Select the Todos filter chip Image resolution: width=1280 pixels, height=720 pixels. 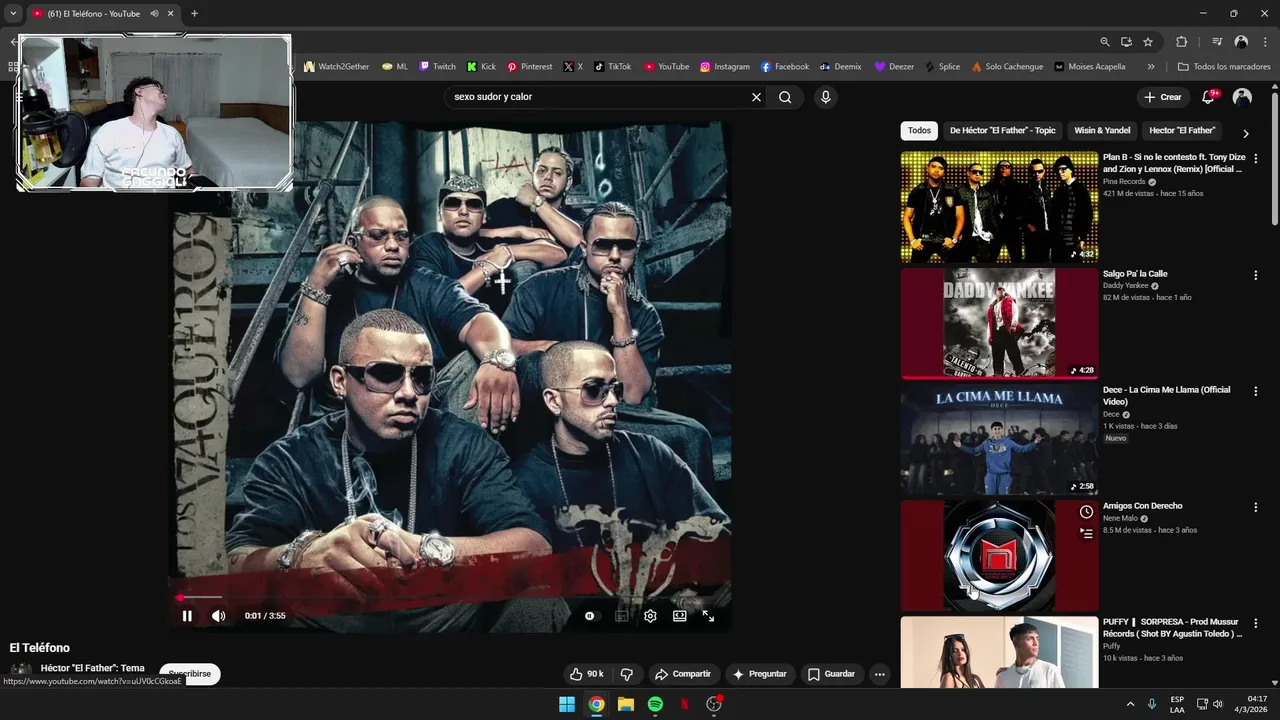pos(919,131)
